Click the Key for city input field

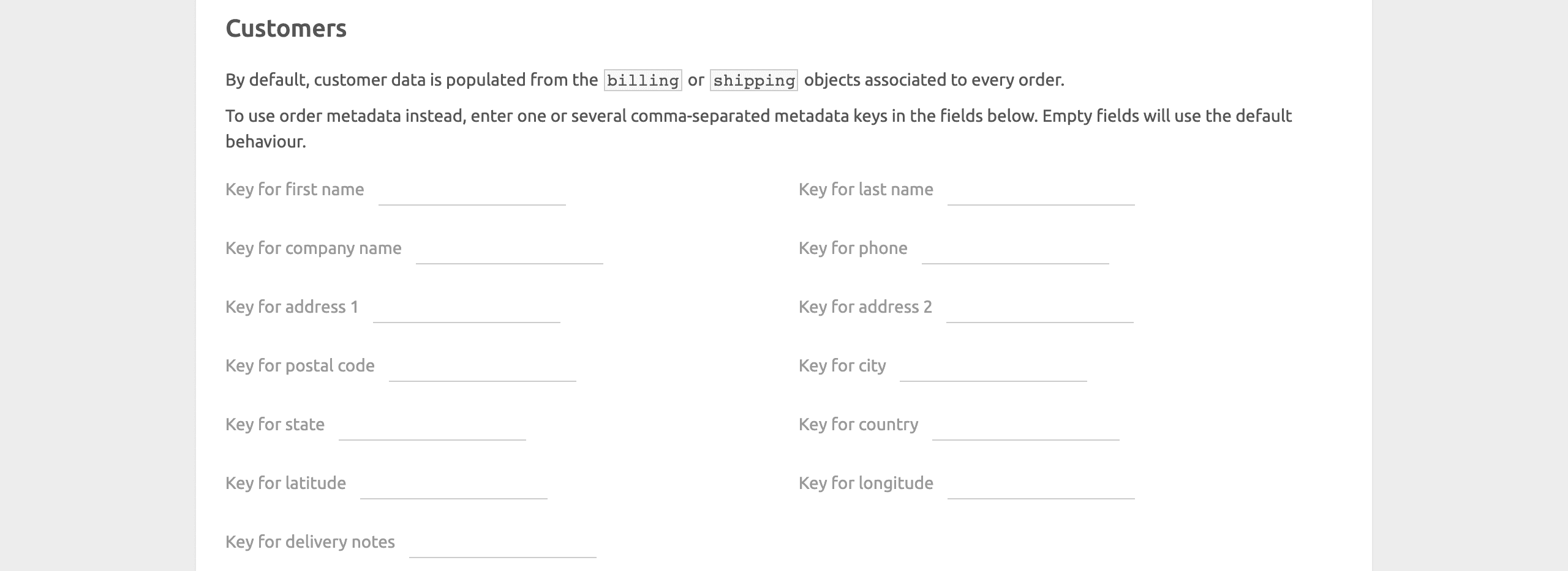click(x=992, y=374)
